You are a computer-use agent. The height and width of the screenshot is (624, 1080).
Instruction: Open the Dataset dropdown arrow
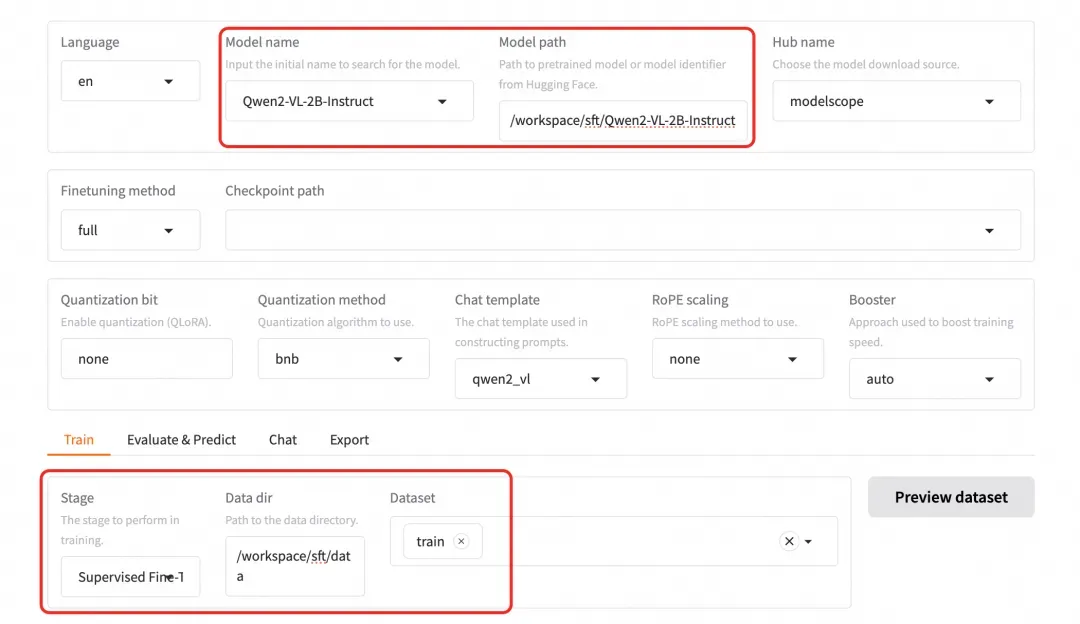point(808,541)
